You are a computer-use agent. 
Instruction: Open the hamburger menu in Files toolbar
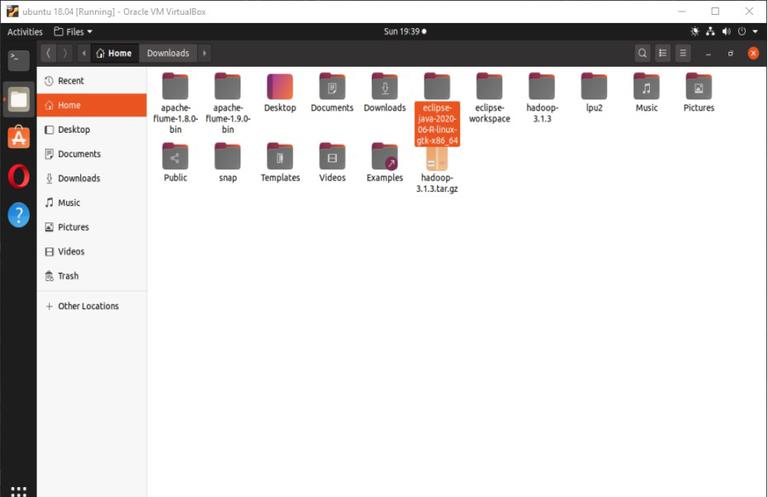pyautogui.click(x=683, y=53)
